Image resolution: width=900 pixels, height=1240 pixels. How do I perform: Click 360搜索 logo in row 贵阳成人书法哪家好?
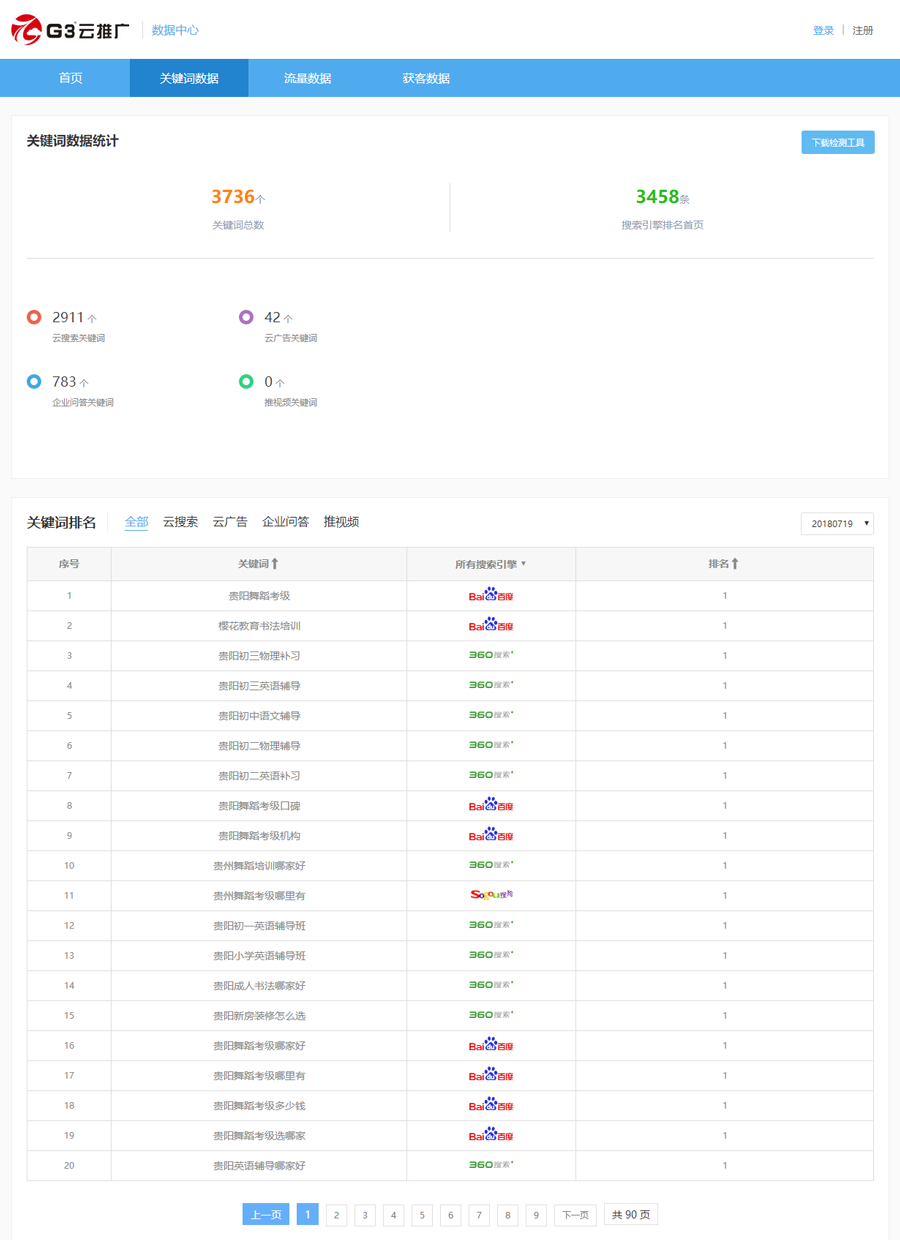tap(491, 985)
